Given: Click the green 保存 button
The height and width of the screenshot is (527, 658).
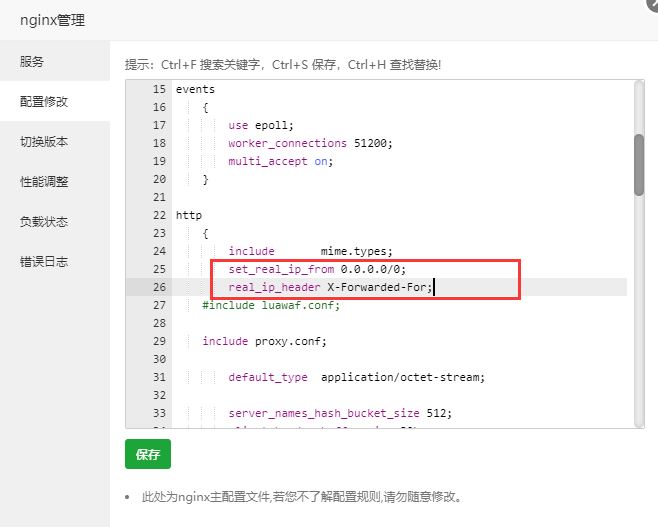Looking at the screenshot, I should tap(148, 454).
